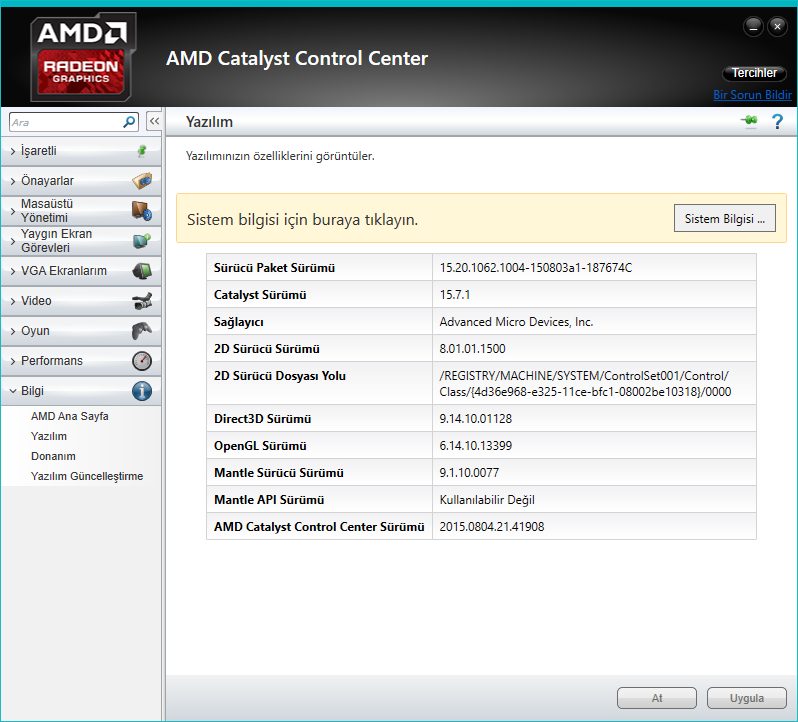Viewport: 798px width, 722px height.
Task: Click the Uygula apply button
Action: coord(747,698)
